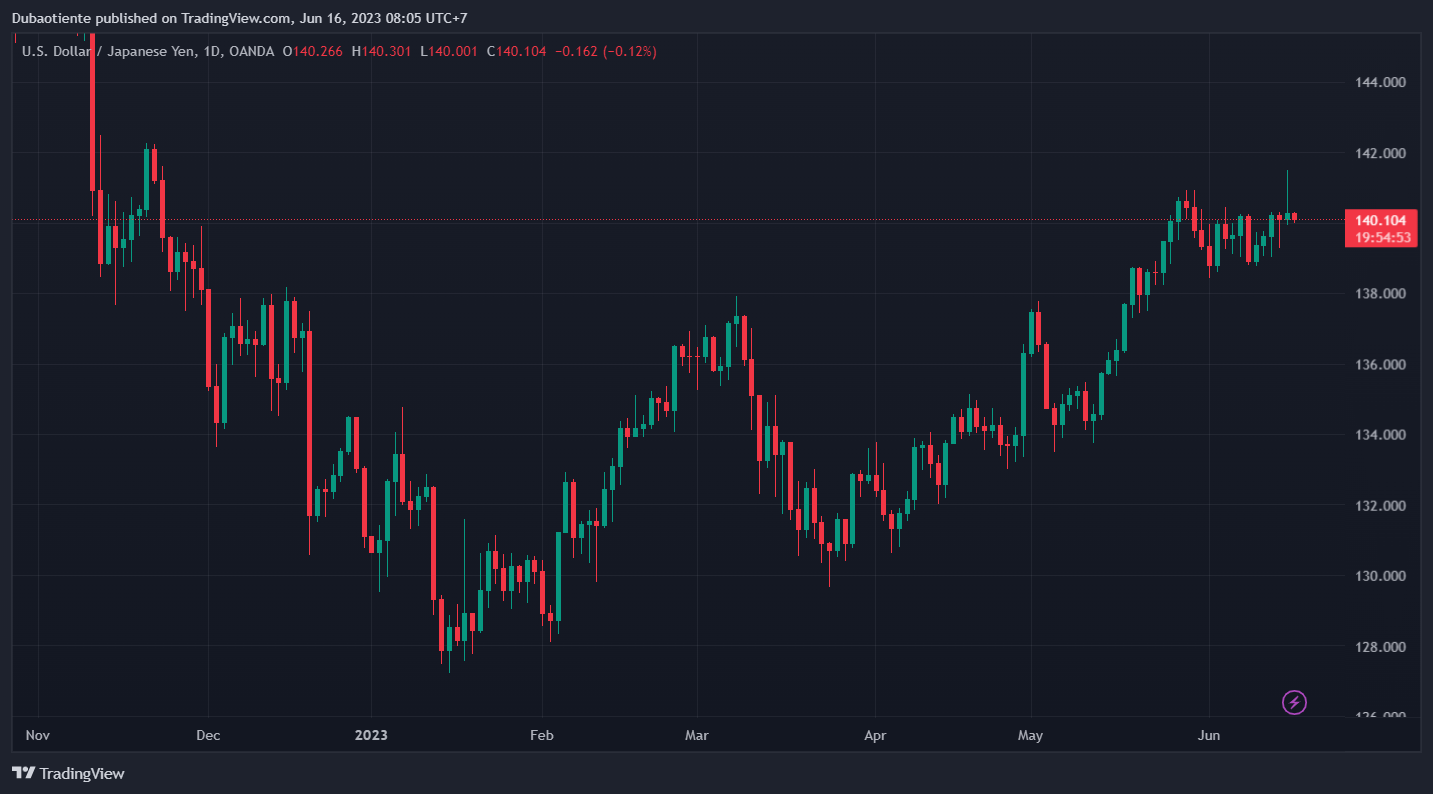Click the 19:54:53 candle countdown timer
The width and height of the screenshot is (1433, 794).
[x=1381, y=238]
